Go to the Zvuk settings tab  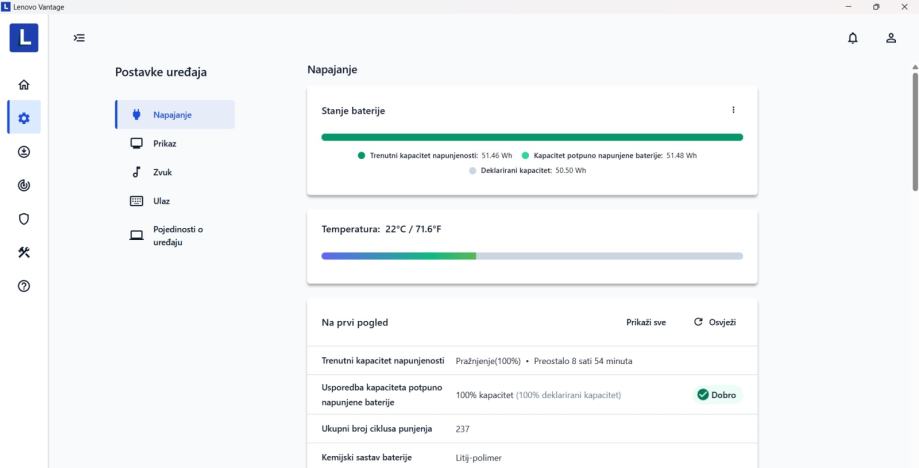161,172
